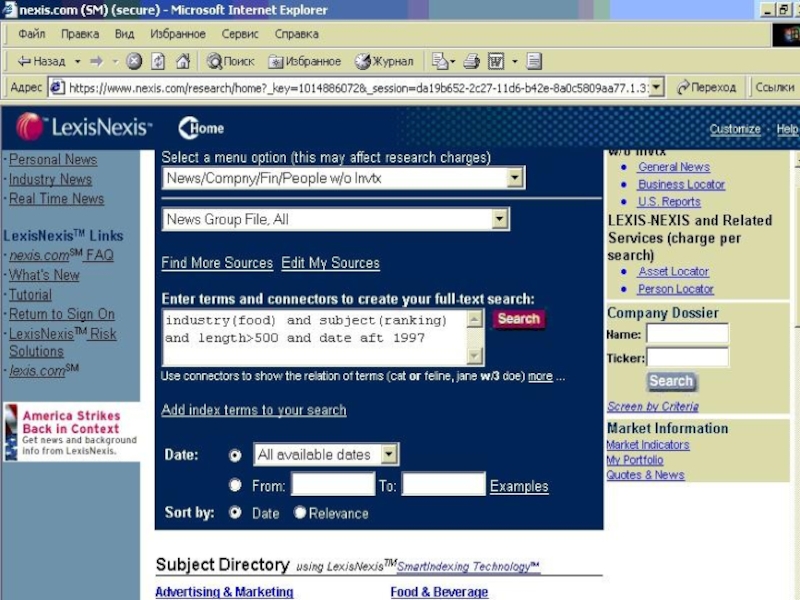
Task: Open the News Group File, All dropdown
Action: 499,219
